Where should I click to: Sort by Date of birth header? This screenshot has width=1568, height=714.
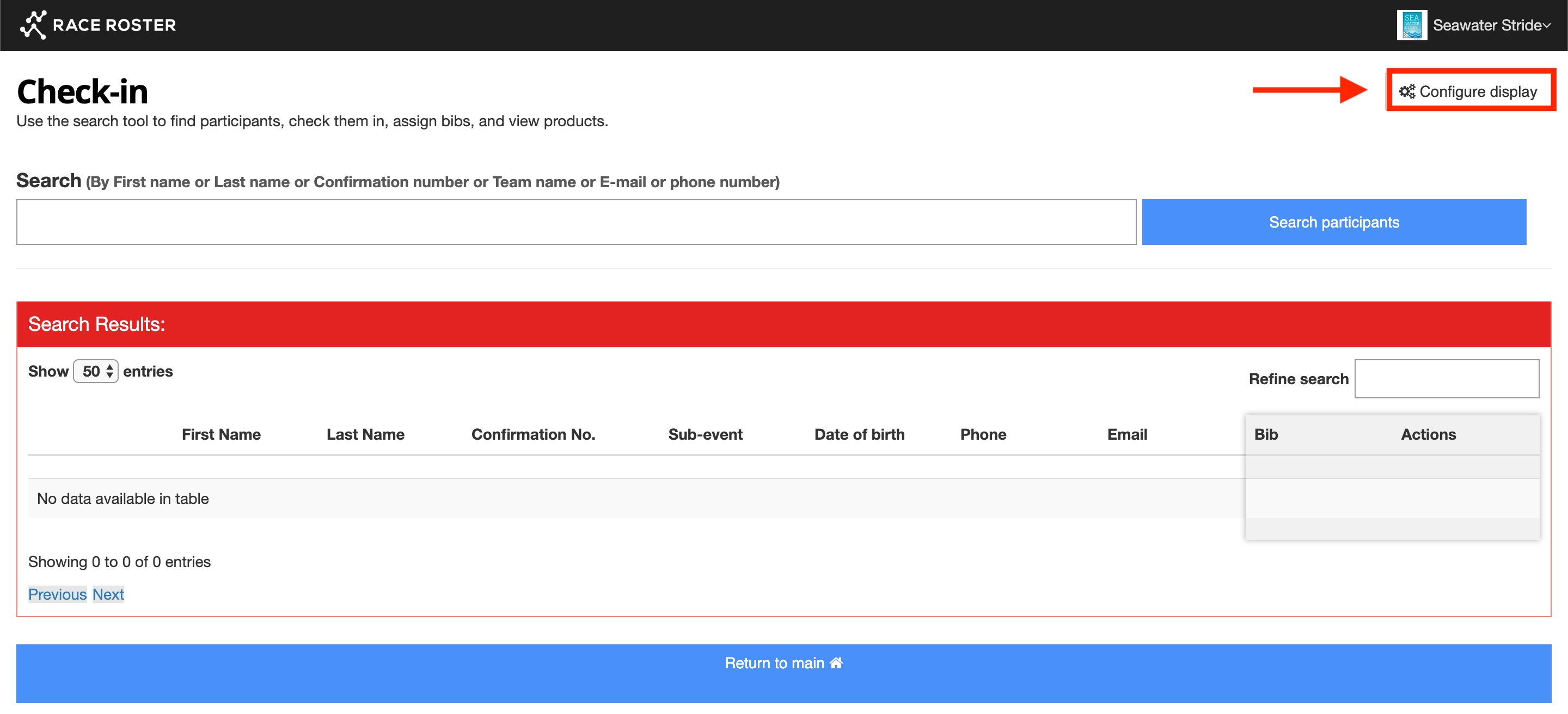[859, 434]
